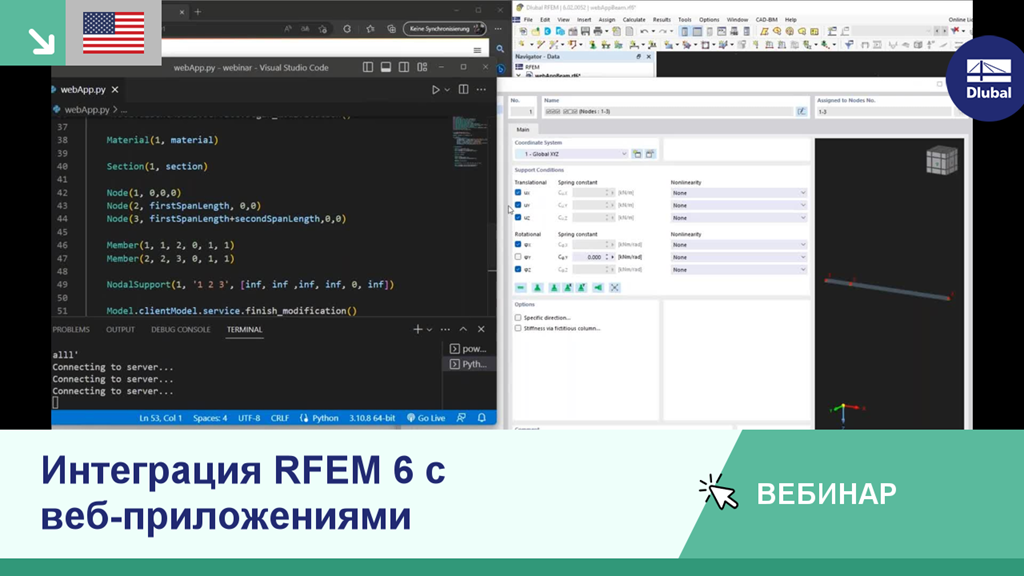Start Go Live server
This screenshot has width=1024, height=576.
point(426,418)
